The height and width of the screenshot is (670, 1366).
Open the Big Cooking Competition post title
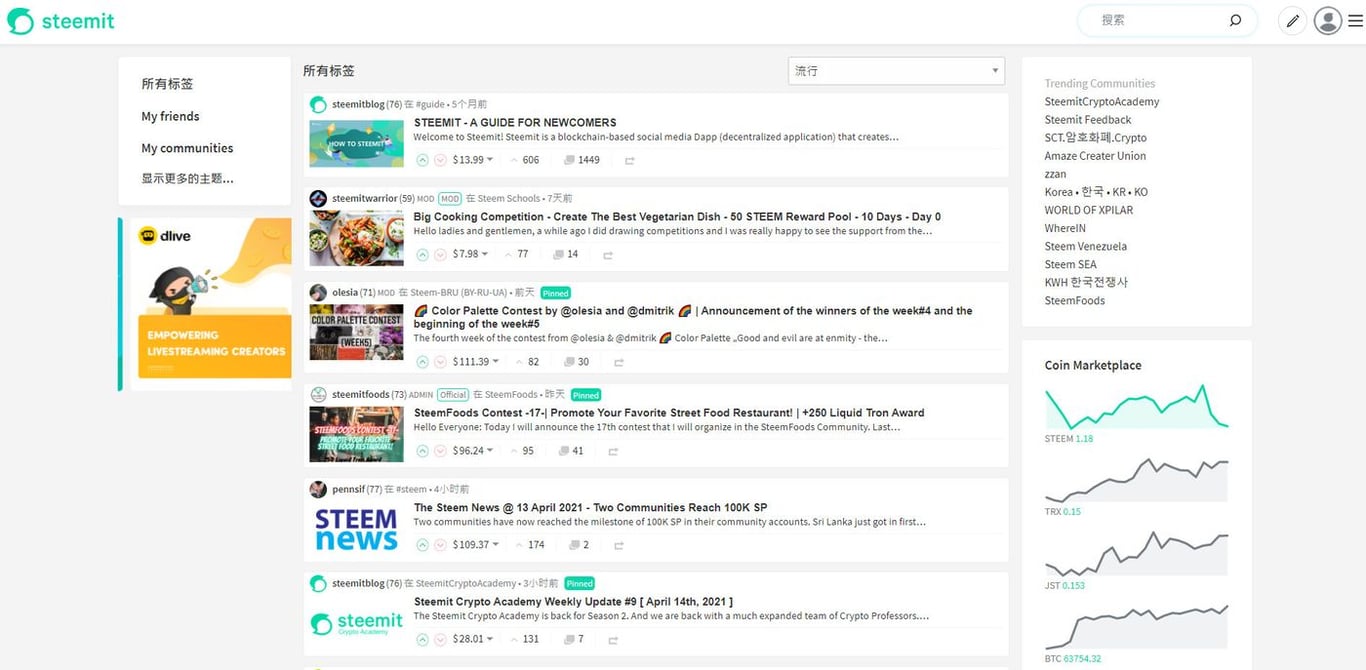677,217
